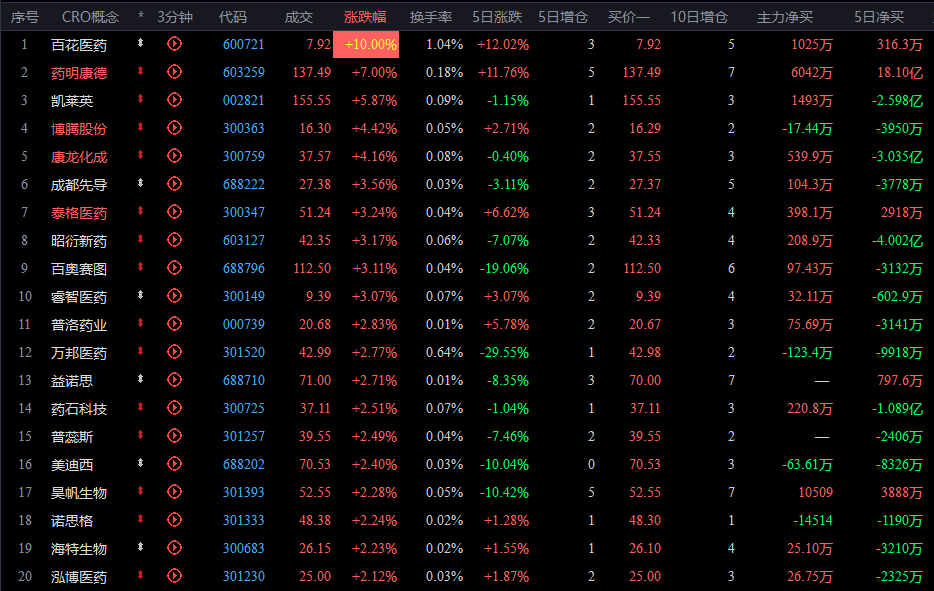The width and height of the screenshot is (934, 591).
Task: Open 3-minute replay icon for 万邦医药
Action: click(174, 352)
